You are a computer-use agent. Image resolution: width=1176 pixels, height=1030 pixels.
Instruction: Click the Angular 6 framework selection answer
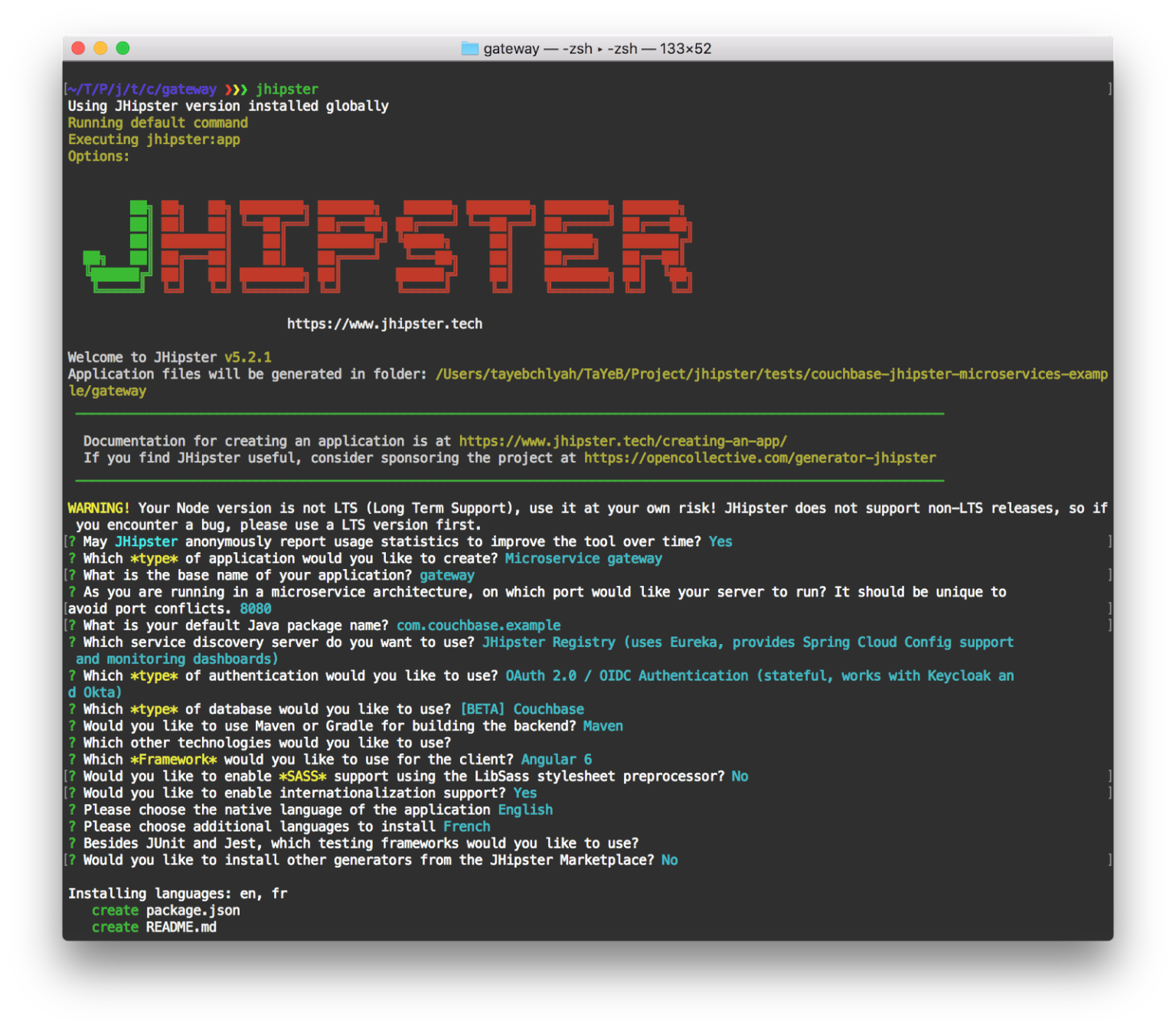tap(556, 759)
